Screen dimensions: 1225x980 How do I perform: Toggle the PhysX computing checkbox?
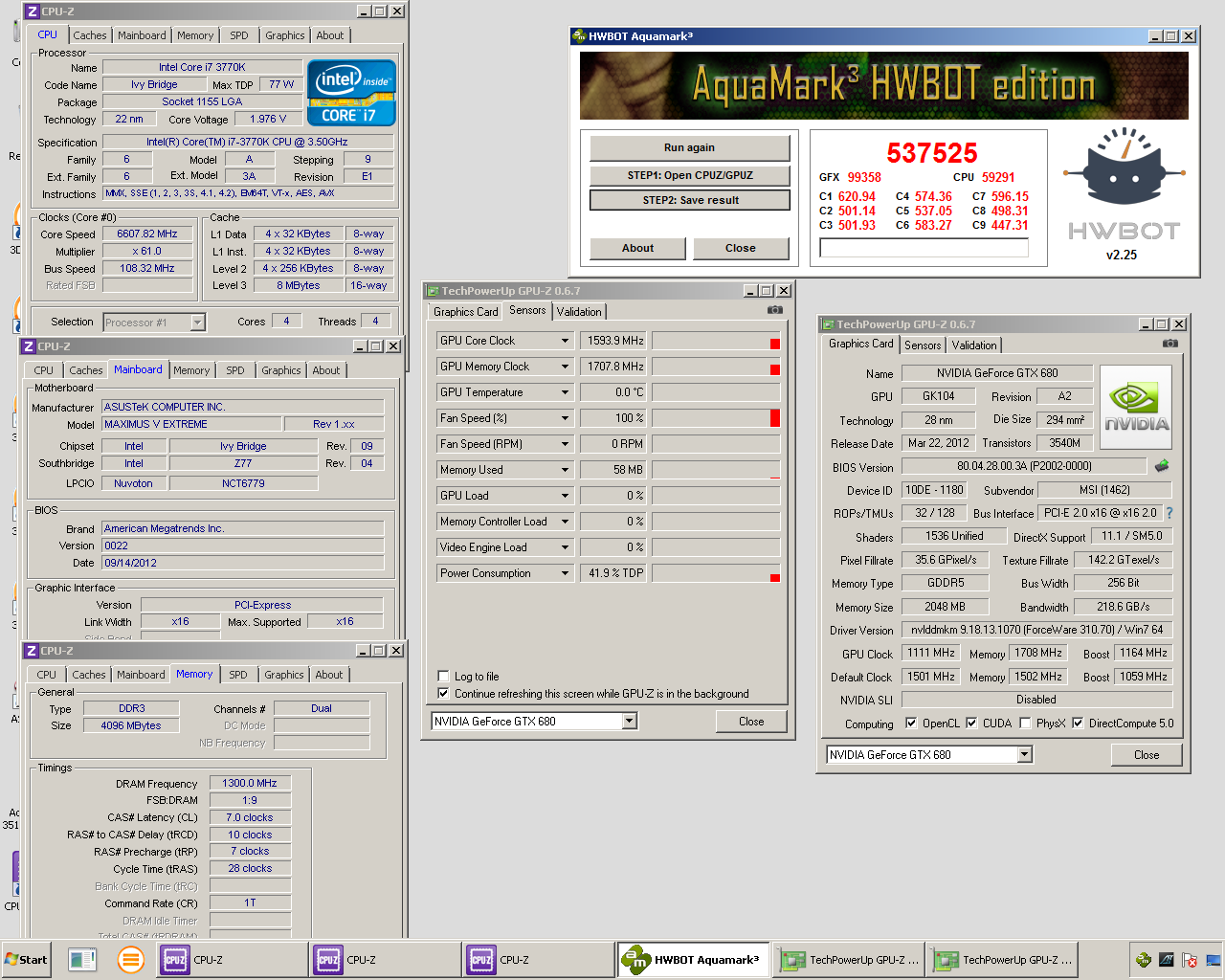1026,724
